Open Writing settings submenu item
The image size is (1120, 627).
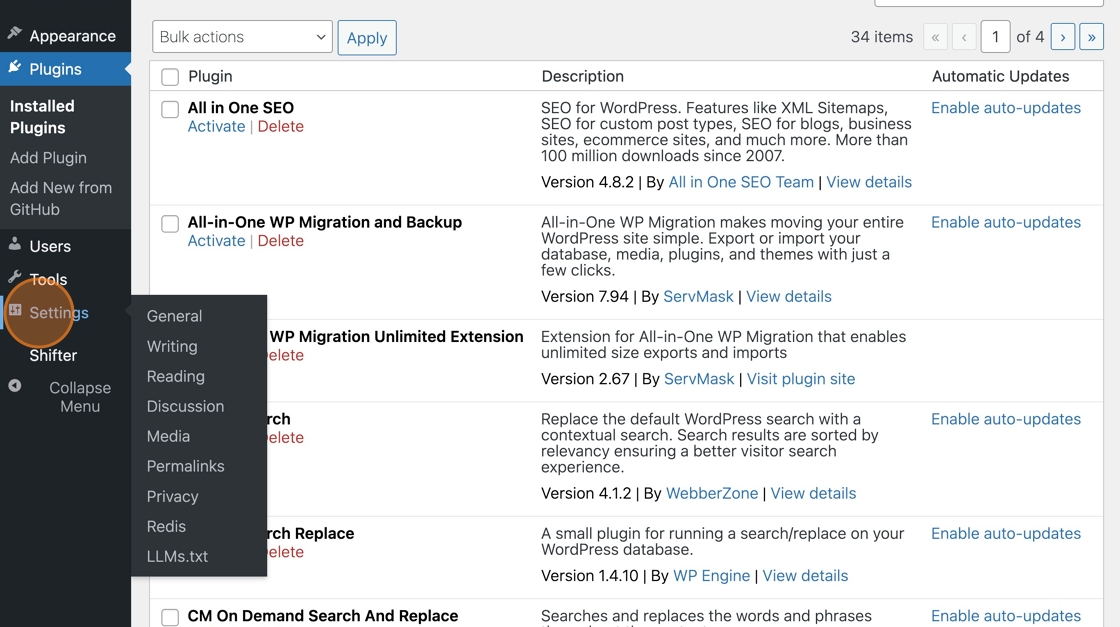pyautogui.click(x=172, y=346)
